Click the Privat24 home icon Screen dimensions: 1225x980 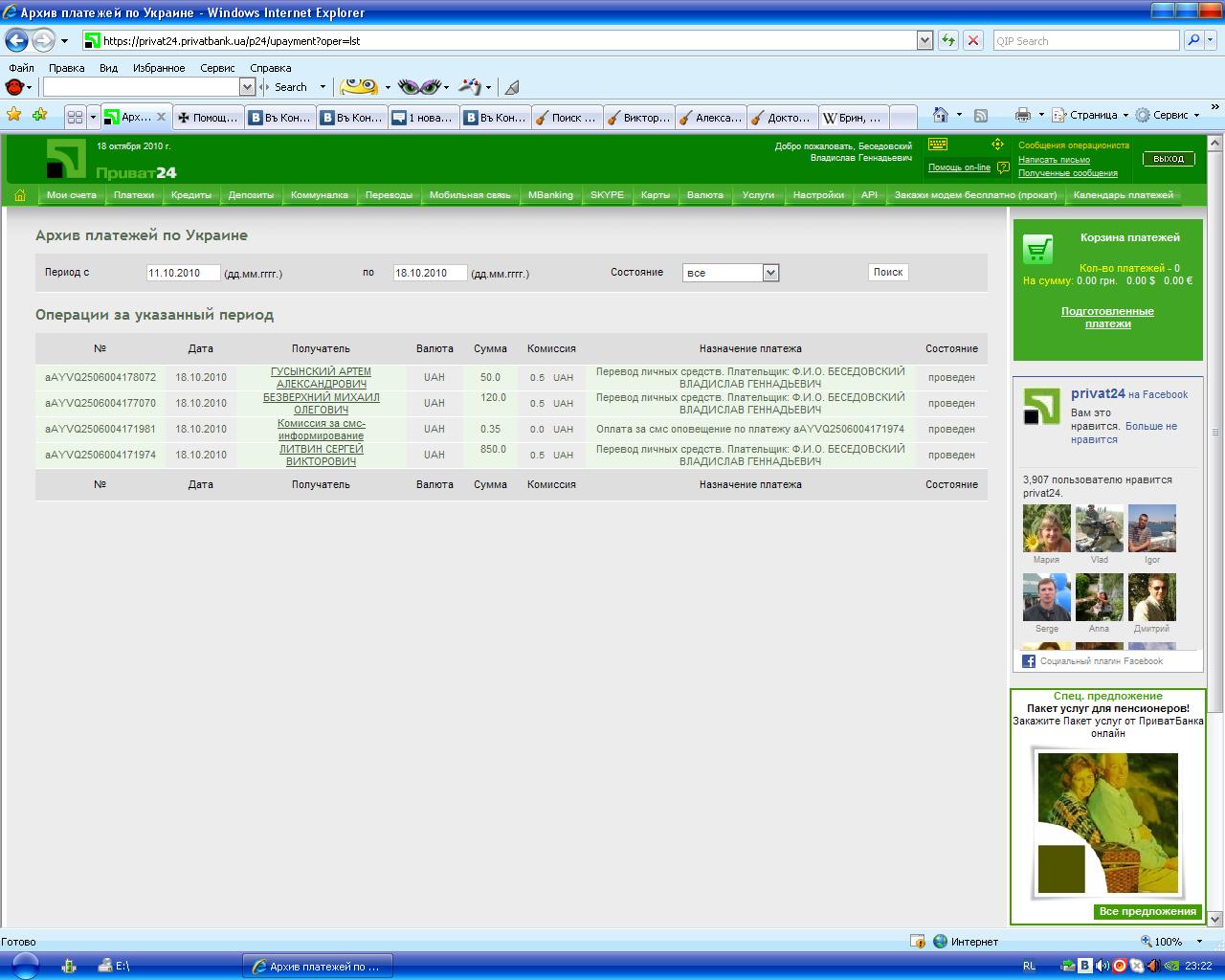[x=20, y=195]
